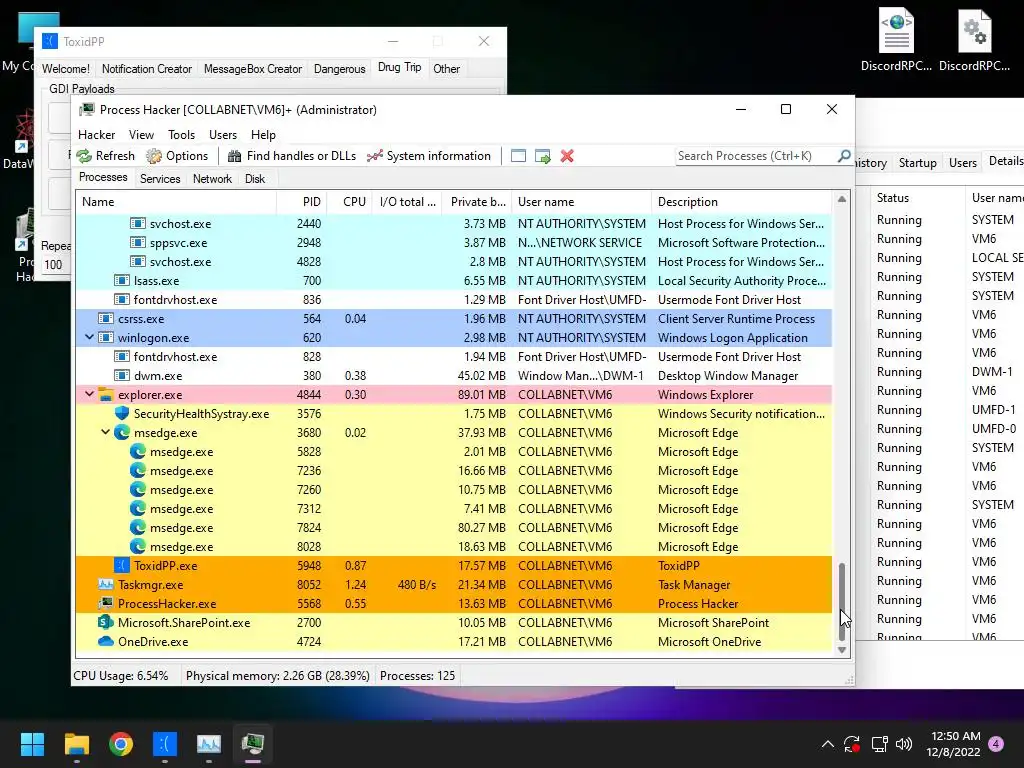
Task: Open the Other tab in ToxidPP
Action: 447,69
